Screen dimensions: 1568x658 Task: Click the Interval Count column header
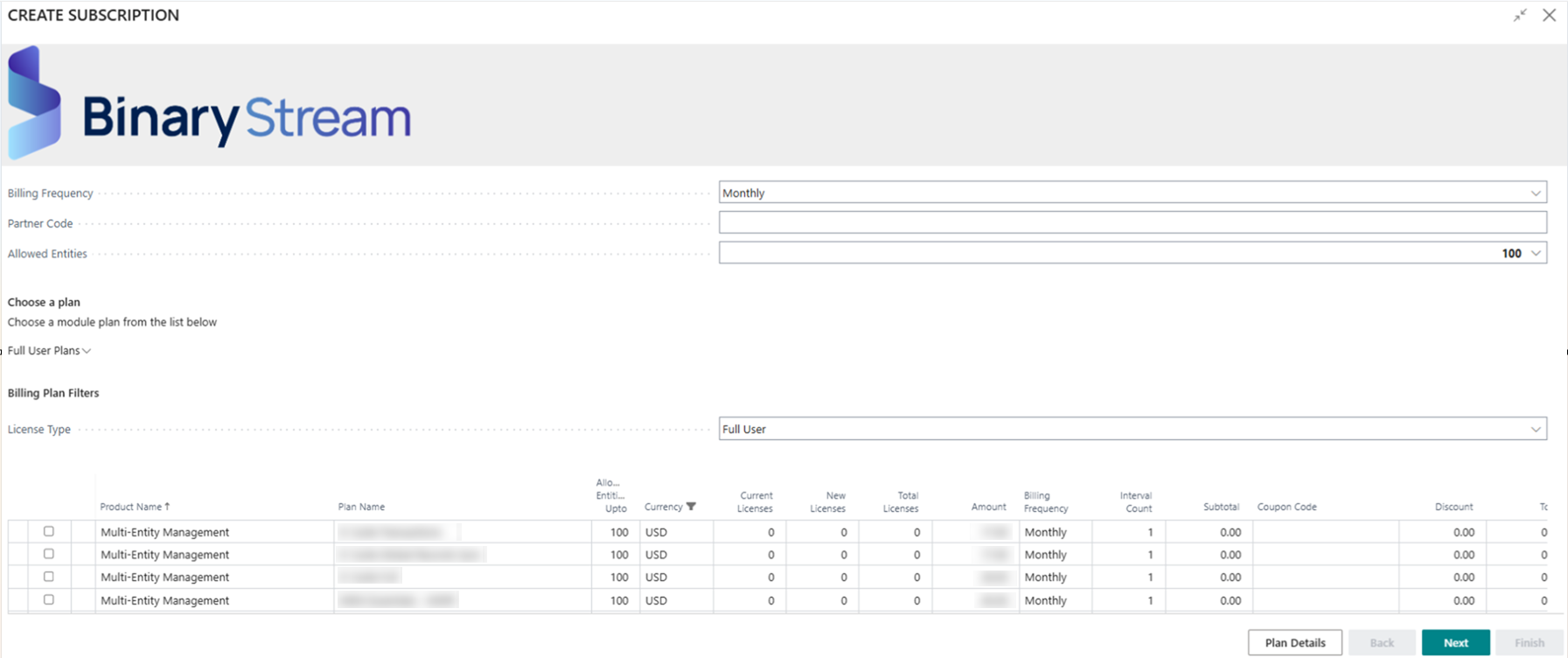tap(1136, 501)
